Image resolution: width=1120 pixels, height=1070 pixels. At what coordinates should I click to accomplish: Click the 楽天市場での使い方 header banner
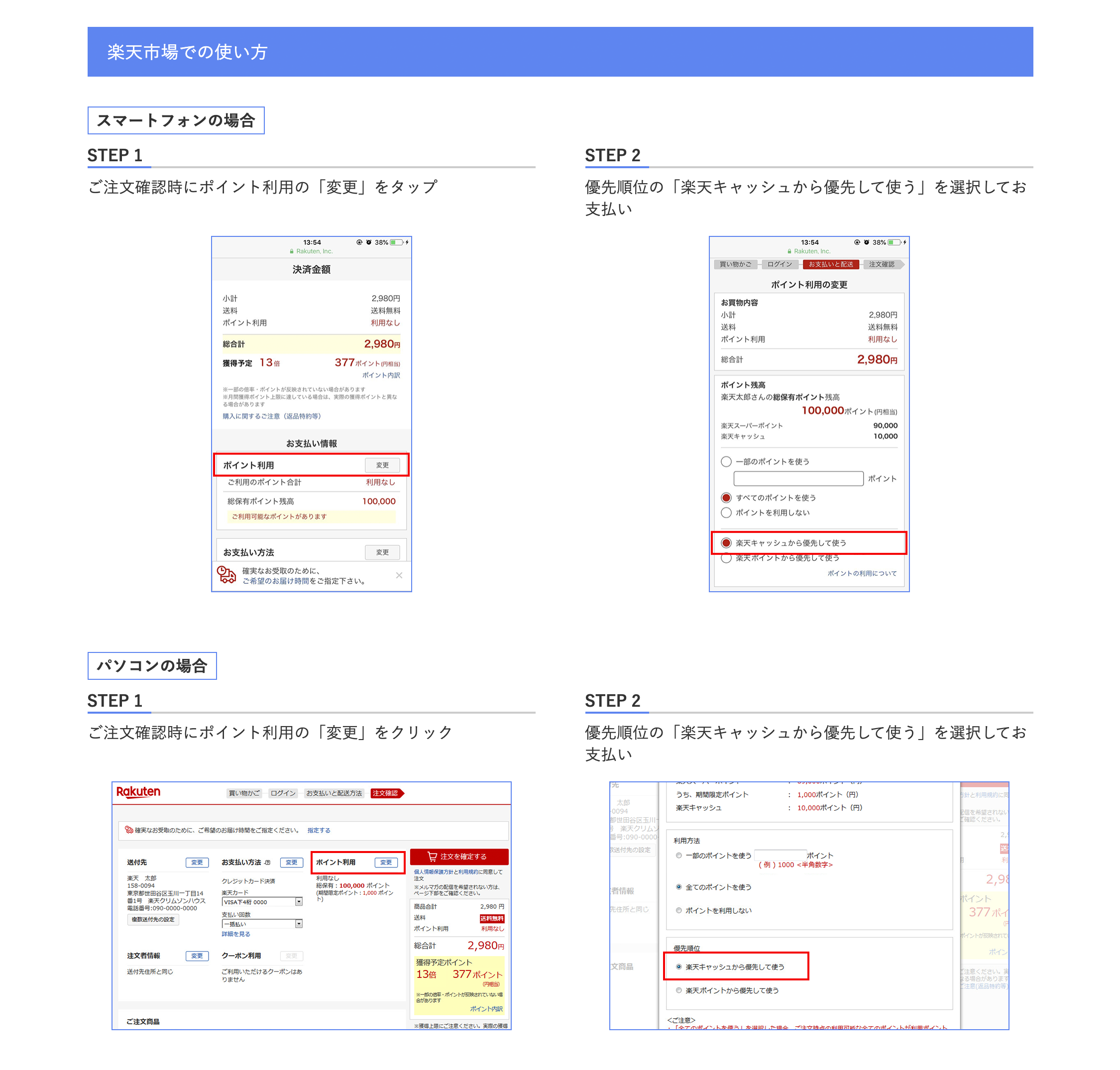(x=560, y=52)
